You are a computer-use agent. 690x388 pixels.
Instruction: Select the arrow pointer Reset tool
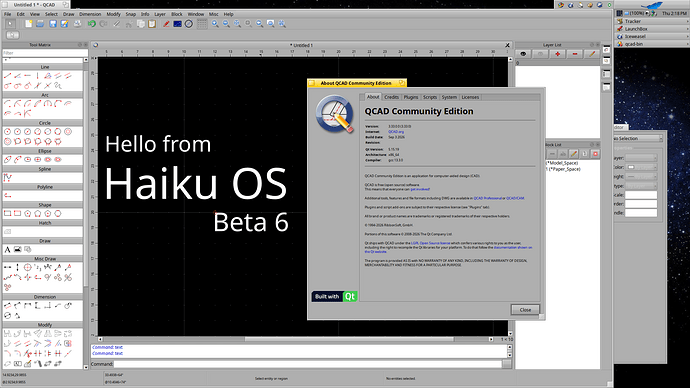coord(10,24)
